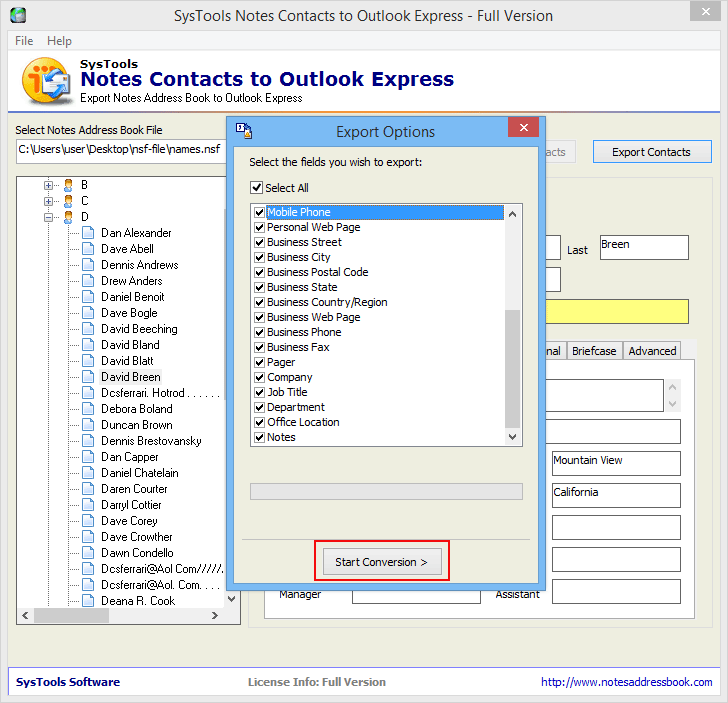728x703 pixels.
Task: Select Dave Crowther in the tree
Action: tap(136, 537)
